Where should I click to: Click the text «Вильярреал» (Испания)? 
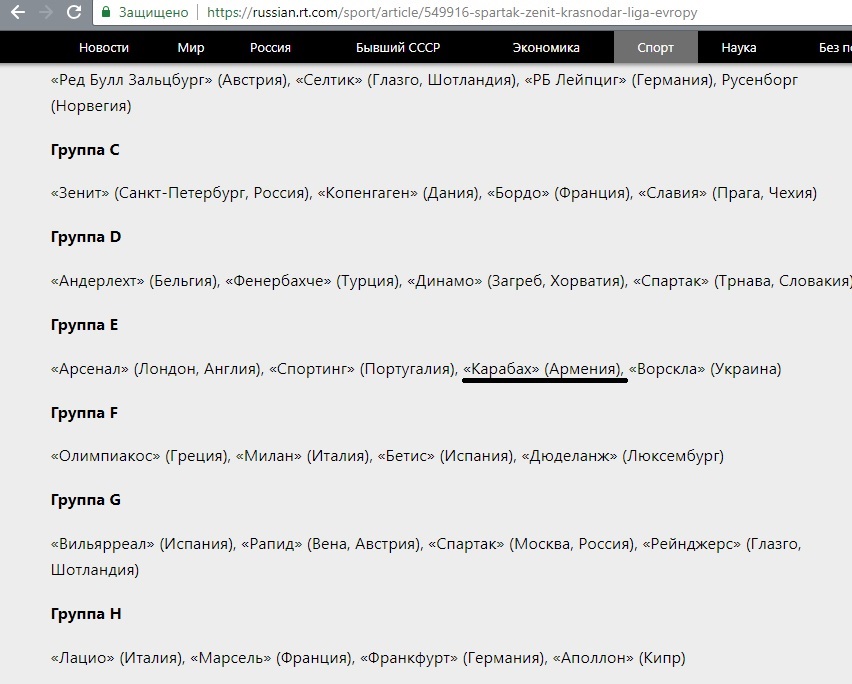(x=142, y=544)
